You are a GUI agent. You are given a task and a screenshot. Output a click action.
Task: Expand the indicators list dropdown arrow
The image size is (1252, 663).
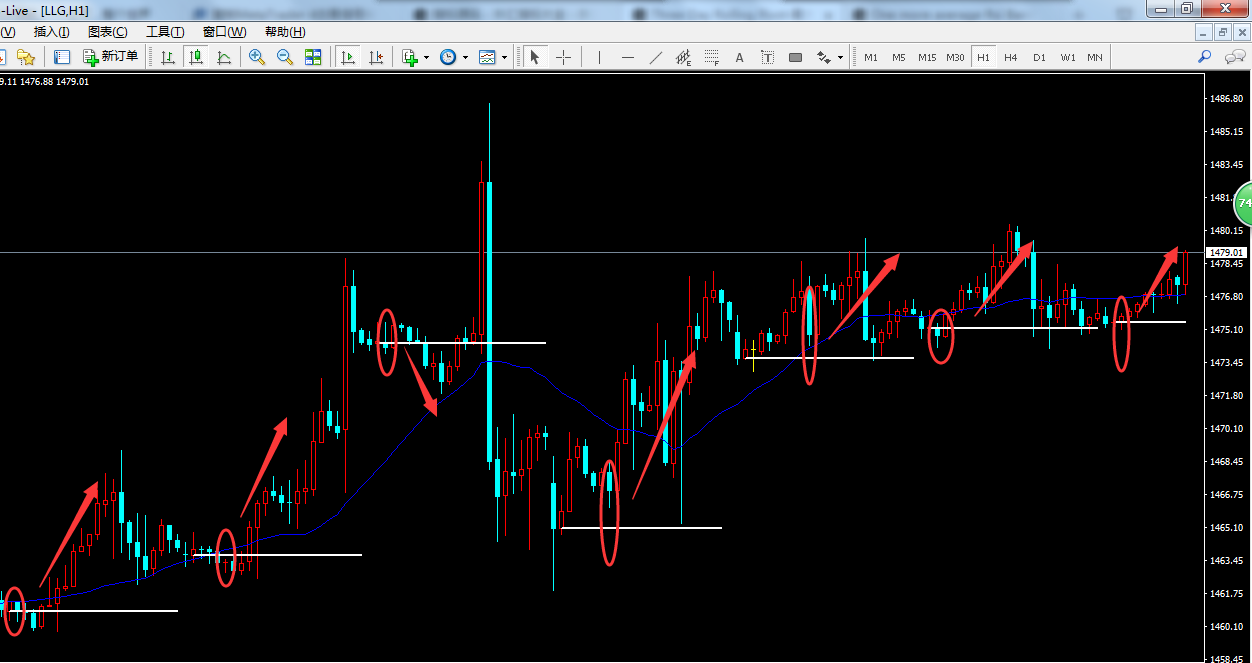[x=426, y=57]
